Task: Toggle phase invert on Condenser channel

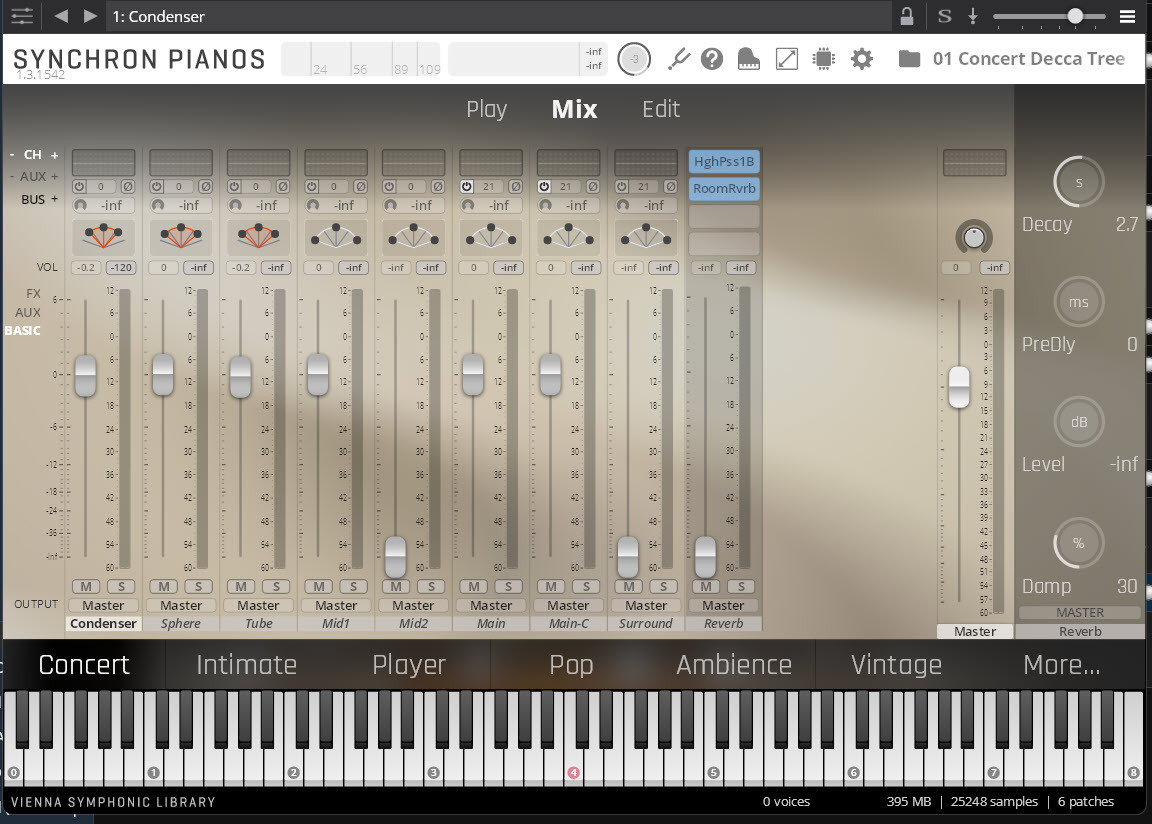Action: pos(127,187)
